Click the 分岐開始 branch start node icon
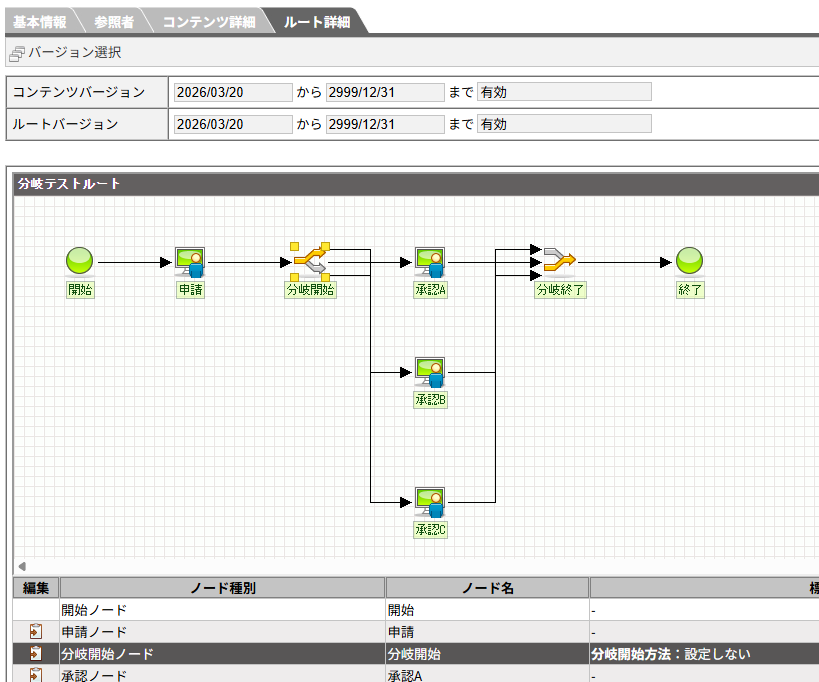This screenshot has width=819, height=682. (x=310, y=262)
